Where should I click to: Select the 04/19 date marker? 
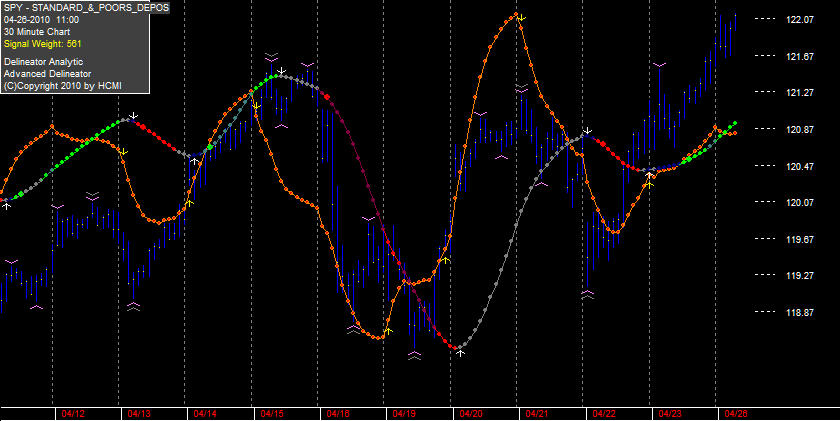(404, 414)
